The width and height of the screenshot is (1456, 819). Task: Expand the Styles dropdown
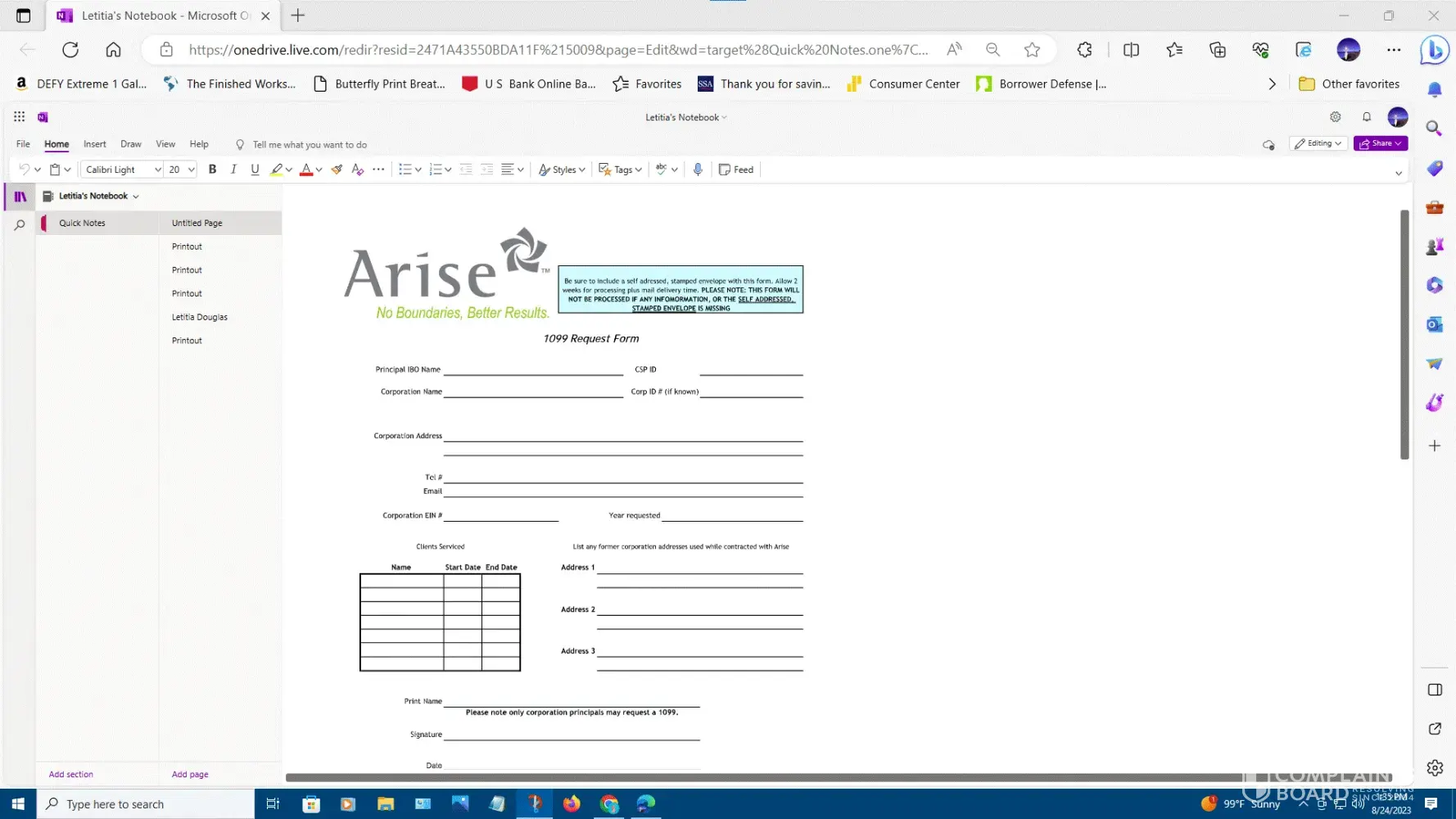click(562, 170)
